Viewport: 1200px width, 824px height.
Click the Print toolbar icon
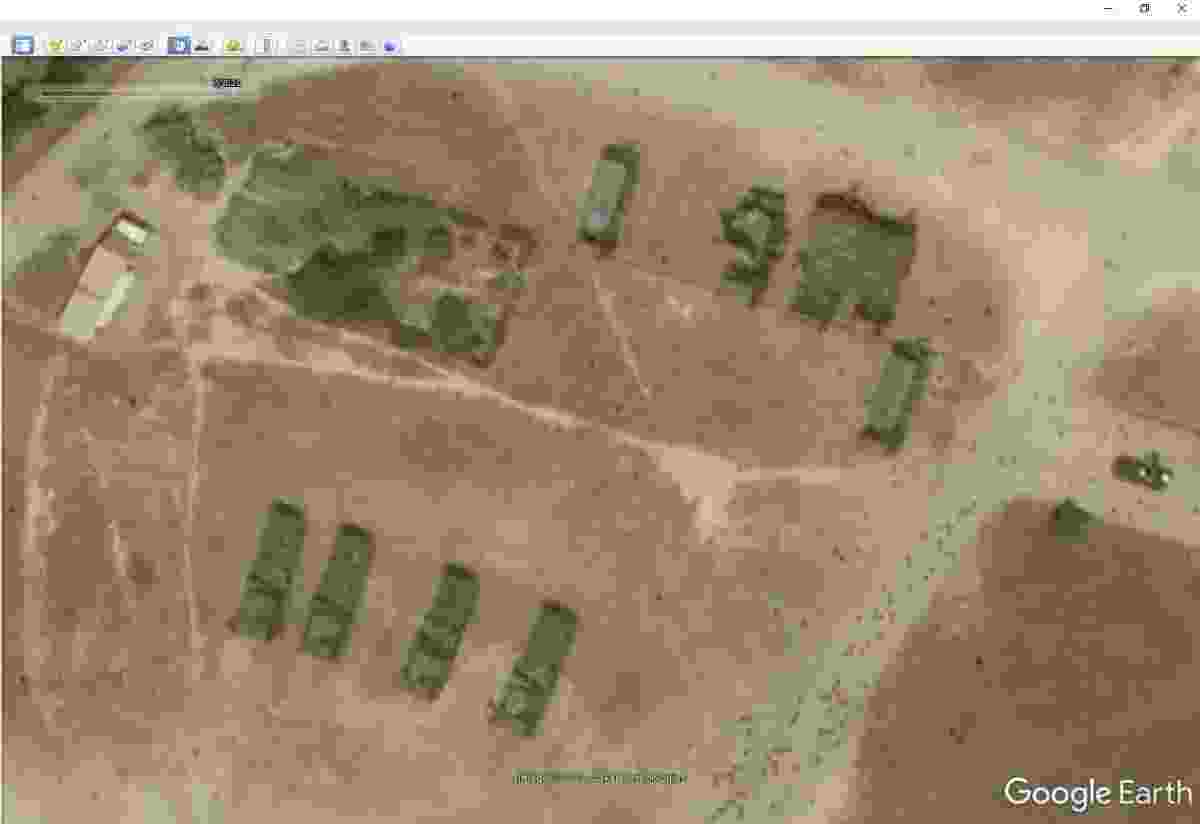point(321,45)
